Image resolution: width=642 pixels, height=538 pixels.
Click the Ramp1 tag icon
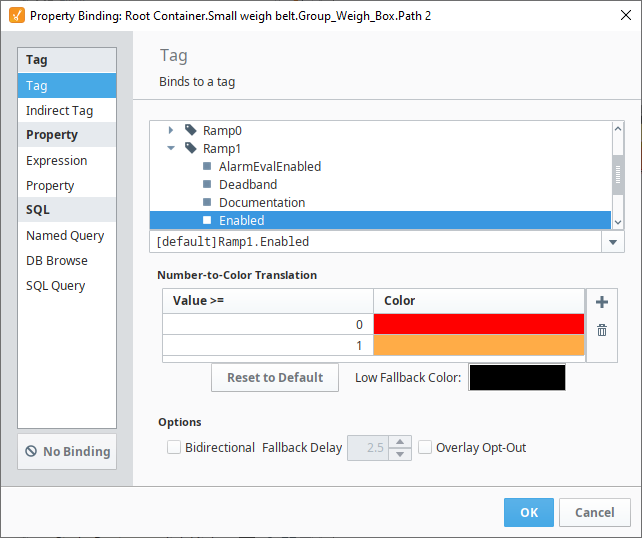pos(191,148)
